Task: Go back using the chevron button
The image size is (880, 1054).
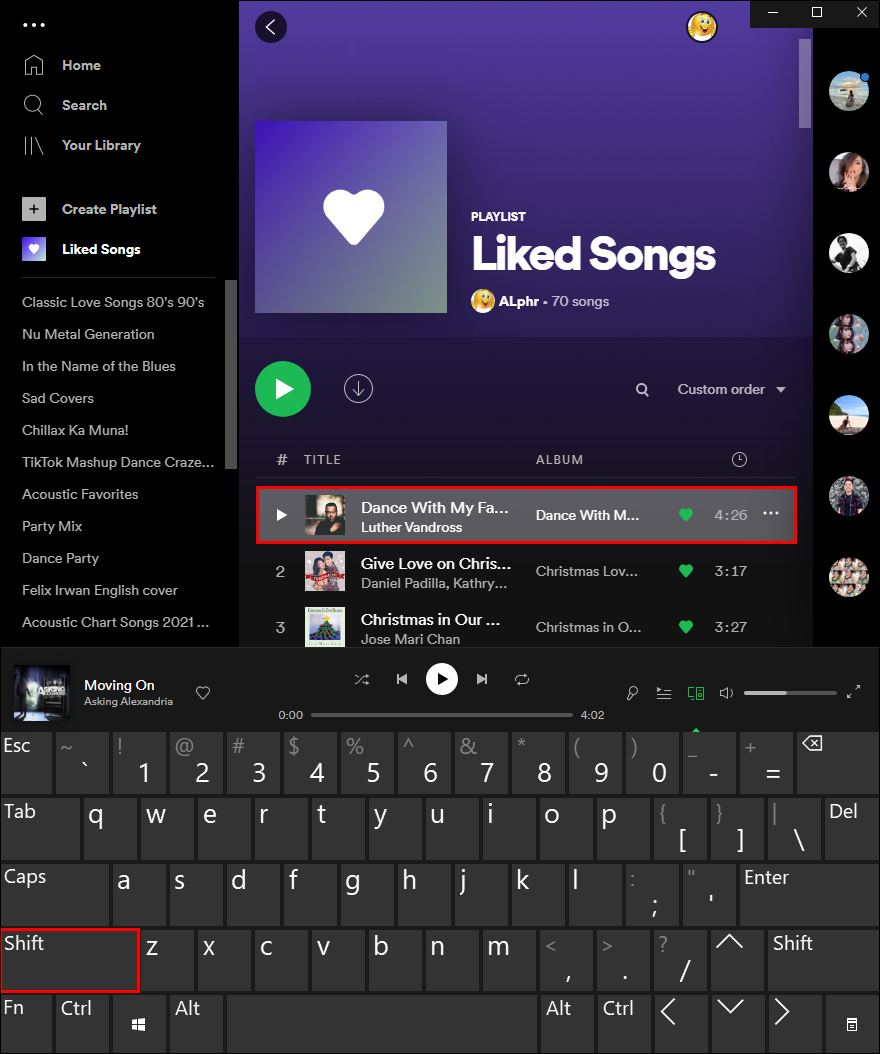Action: click(271, 27)
